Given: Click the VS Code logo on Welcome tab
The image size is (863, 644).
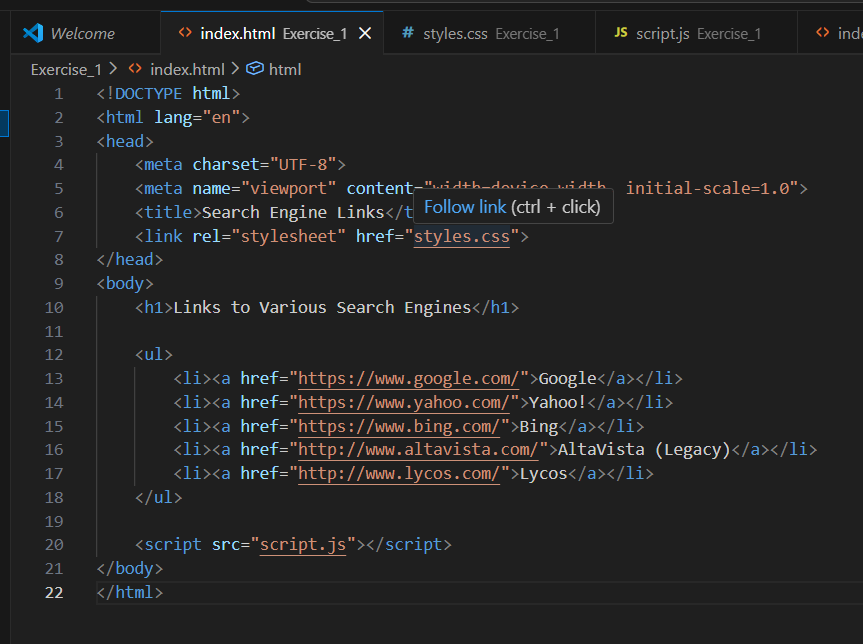Looking at the screenshot, I should click(x=33, y=33).
